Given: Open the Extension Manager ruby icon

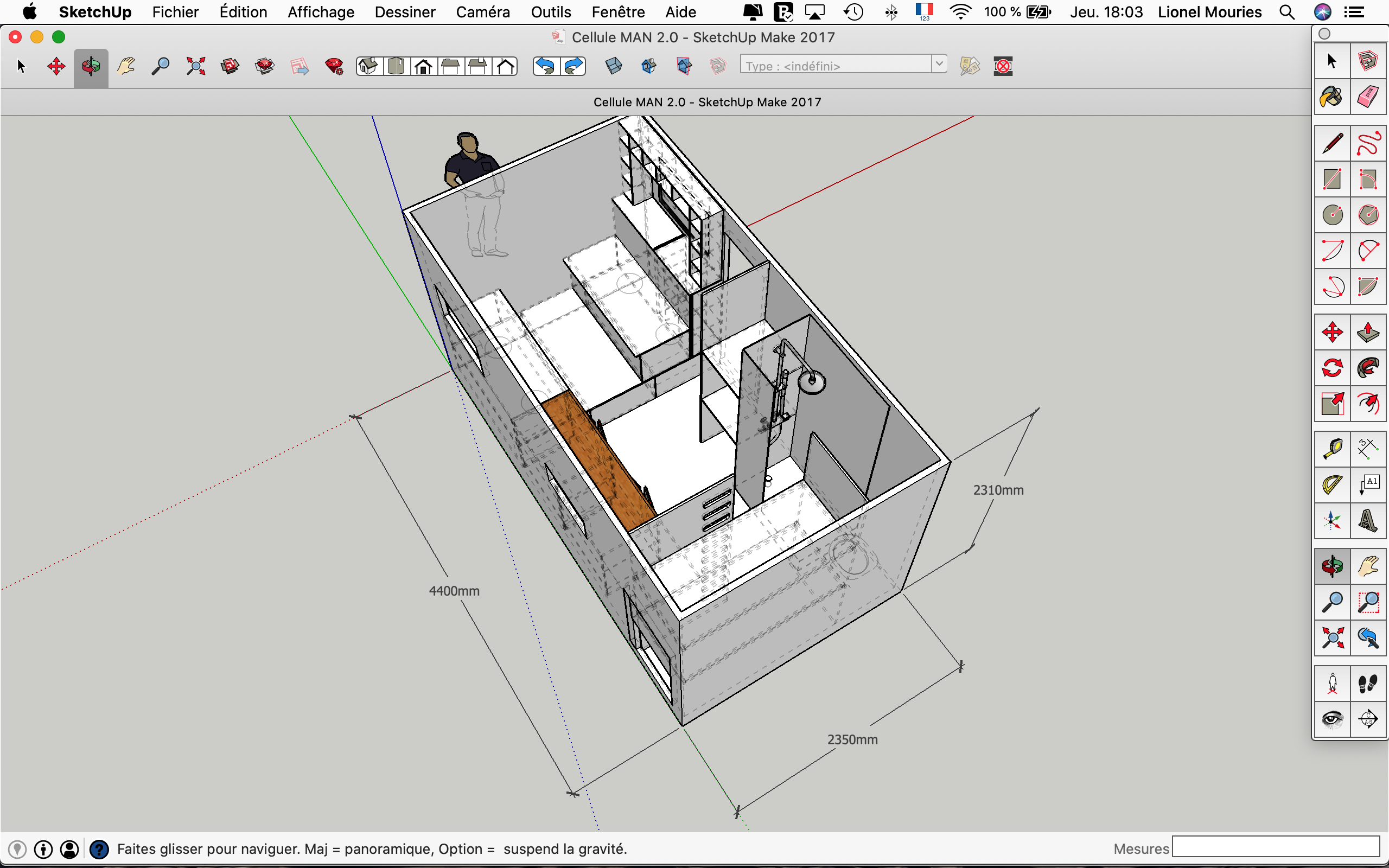Looking at the screenshot, I should pos(334,67).
